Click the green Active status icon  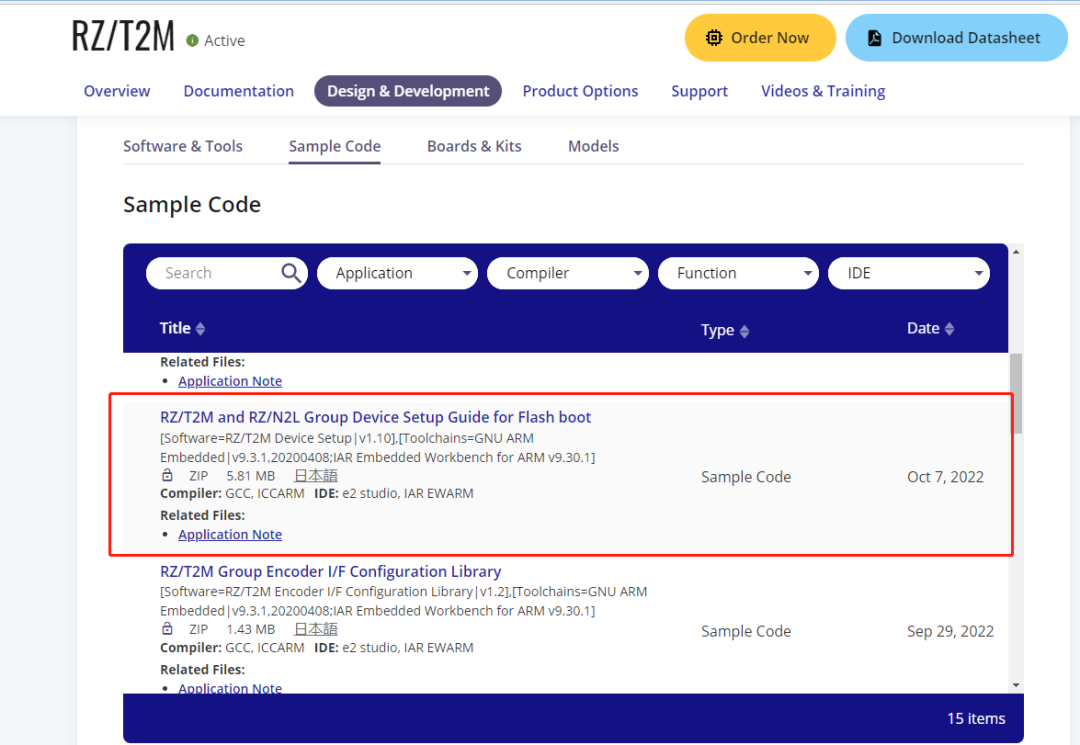(x=192, y=41)
